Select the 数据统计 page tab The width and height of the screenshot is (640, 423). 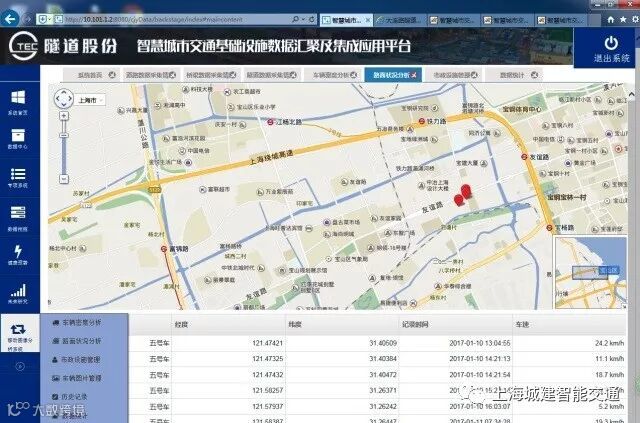point(512,75)
